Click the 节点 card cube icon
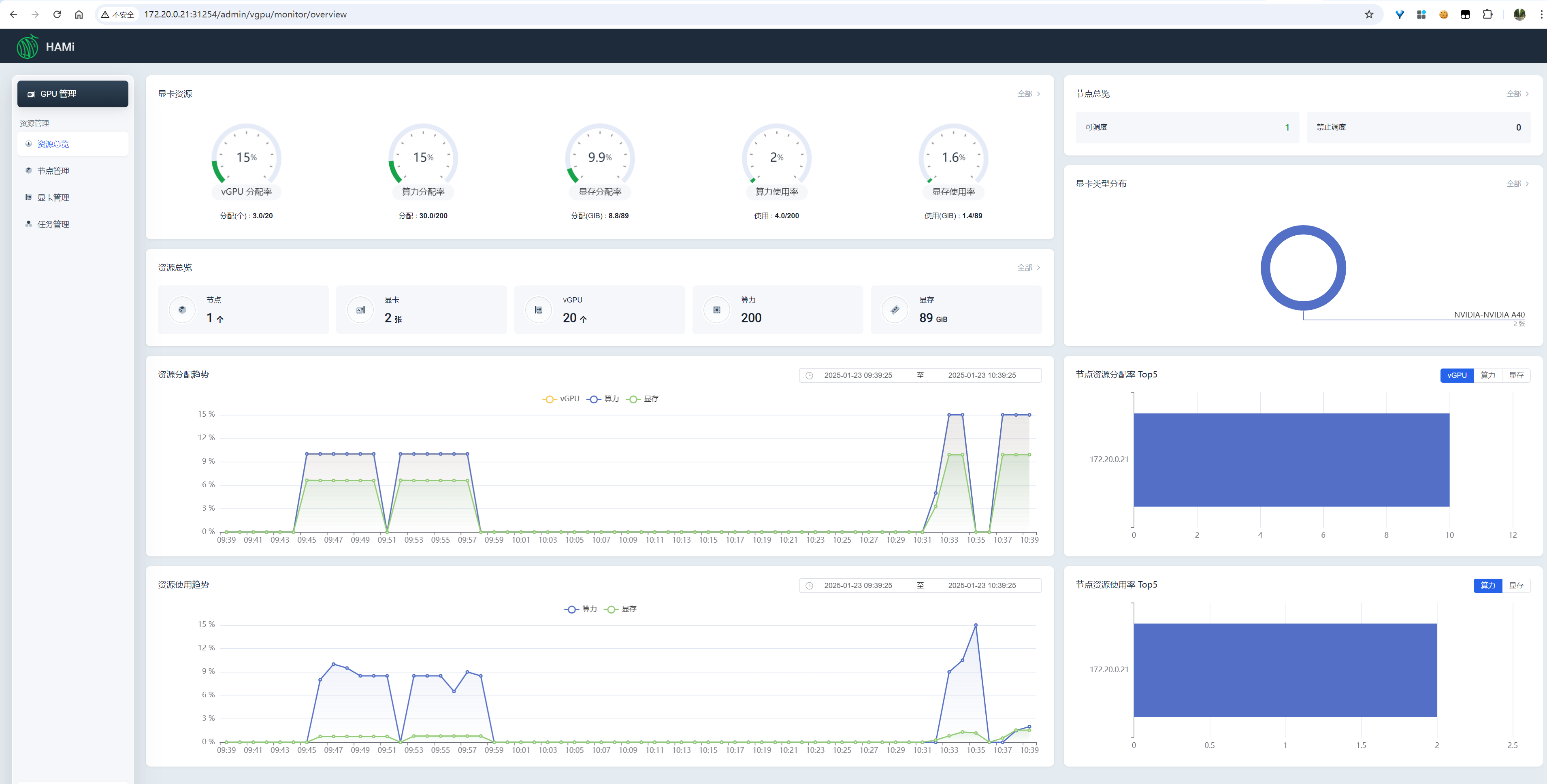The image size is (1547, 784). tap(182, 310)
